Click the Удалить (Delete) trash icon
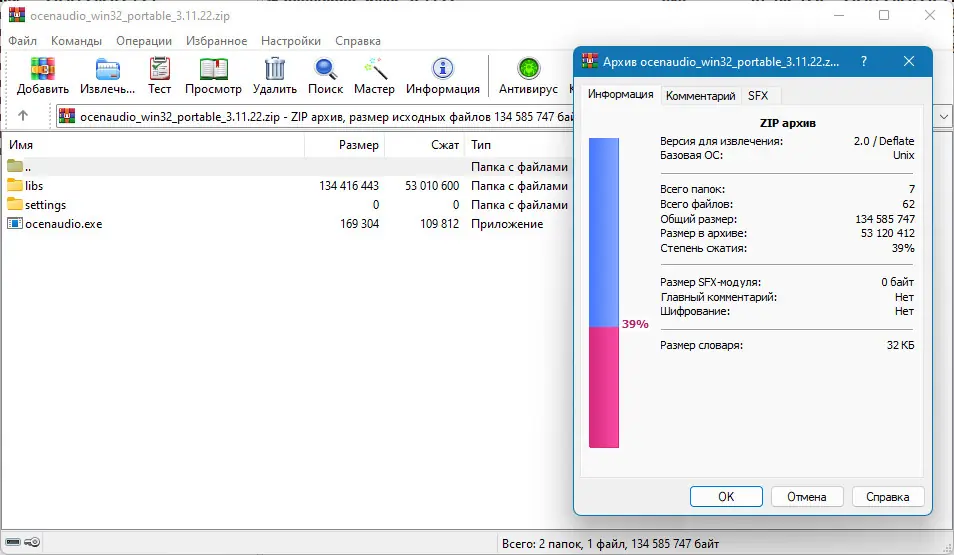 274,69
